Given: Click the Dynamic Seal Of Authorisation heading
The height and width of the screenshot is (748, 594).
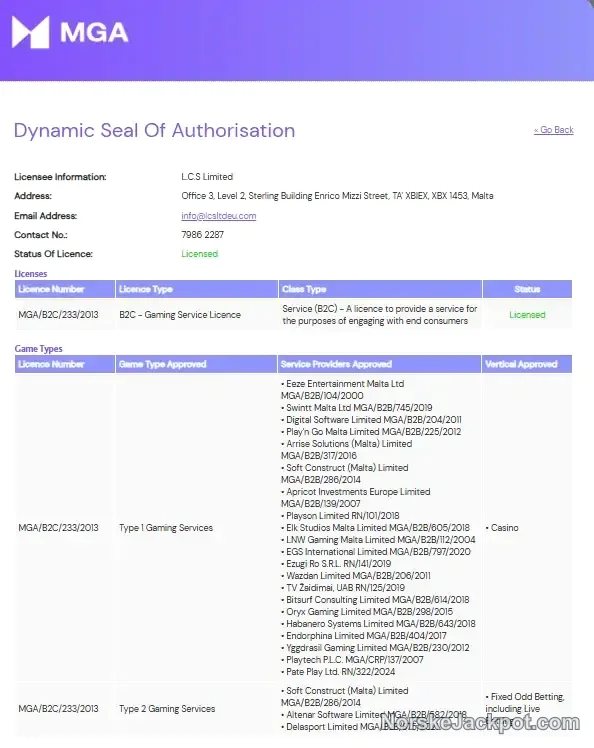Looking at the screenshot, I should pos(155,130).
